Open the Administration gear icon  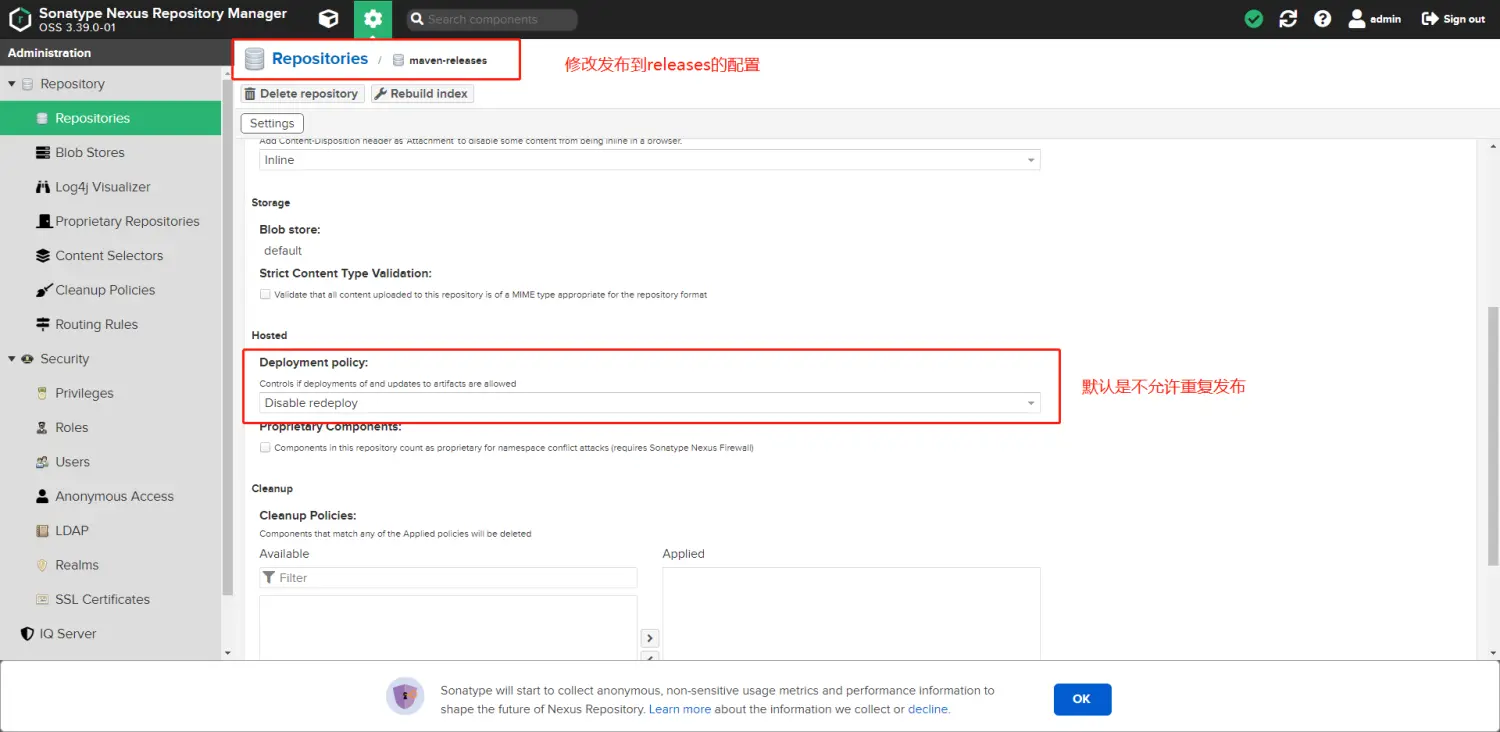tap(373, 19)
